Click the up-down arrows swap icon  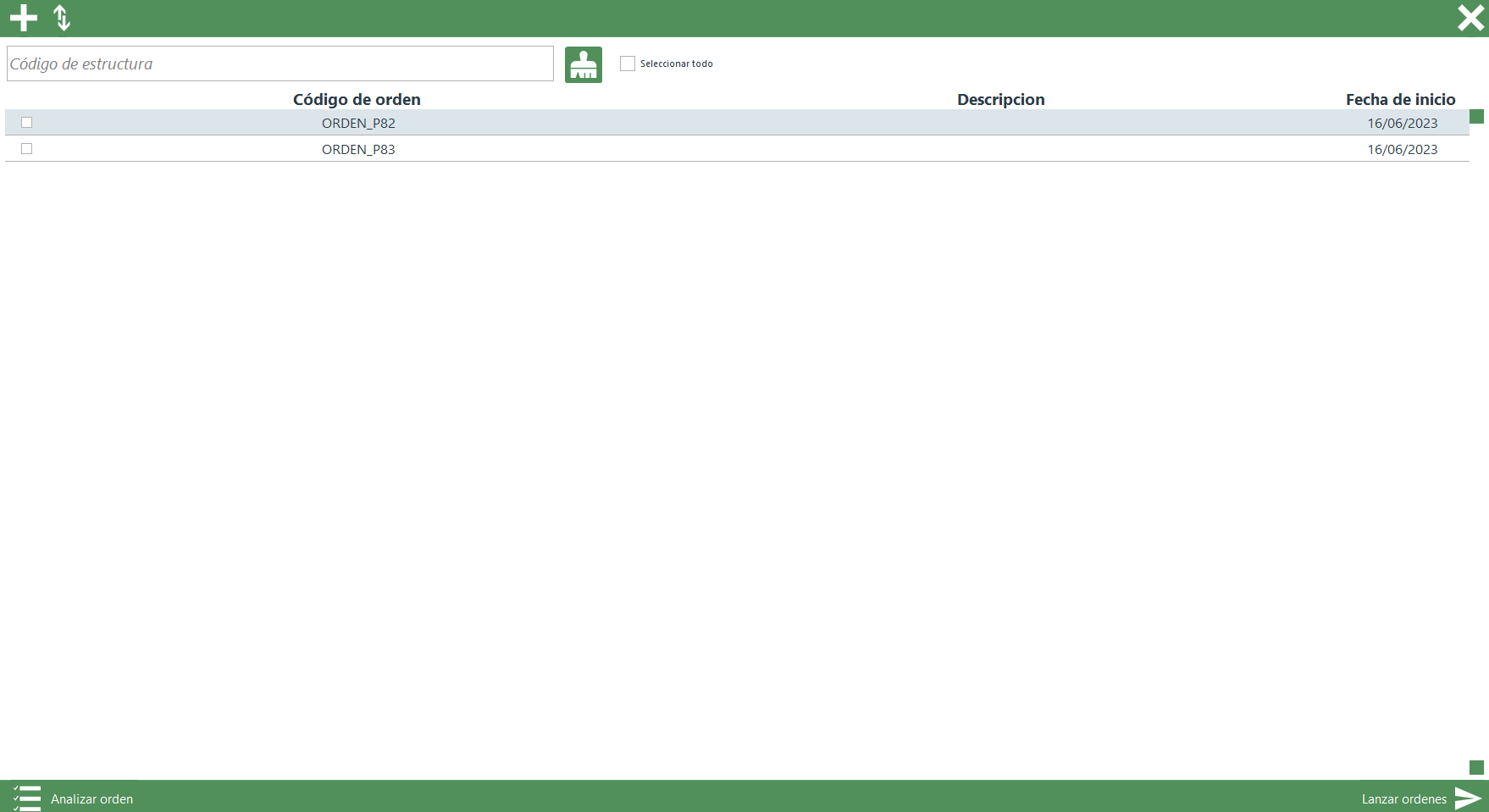coord(62,18)
